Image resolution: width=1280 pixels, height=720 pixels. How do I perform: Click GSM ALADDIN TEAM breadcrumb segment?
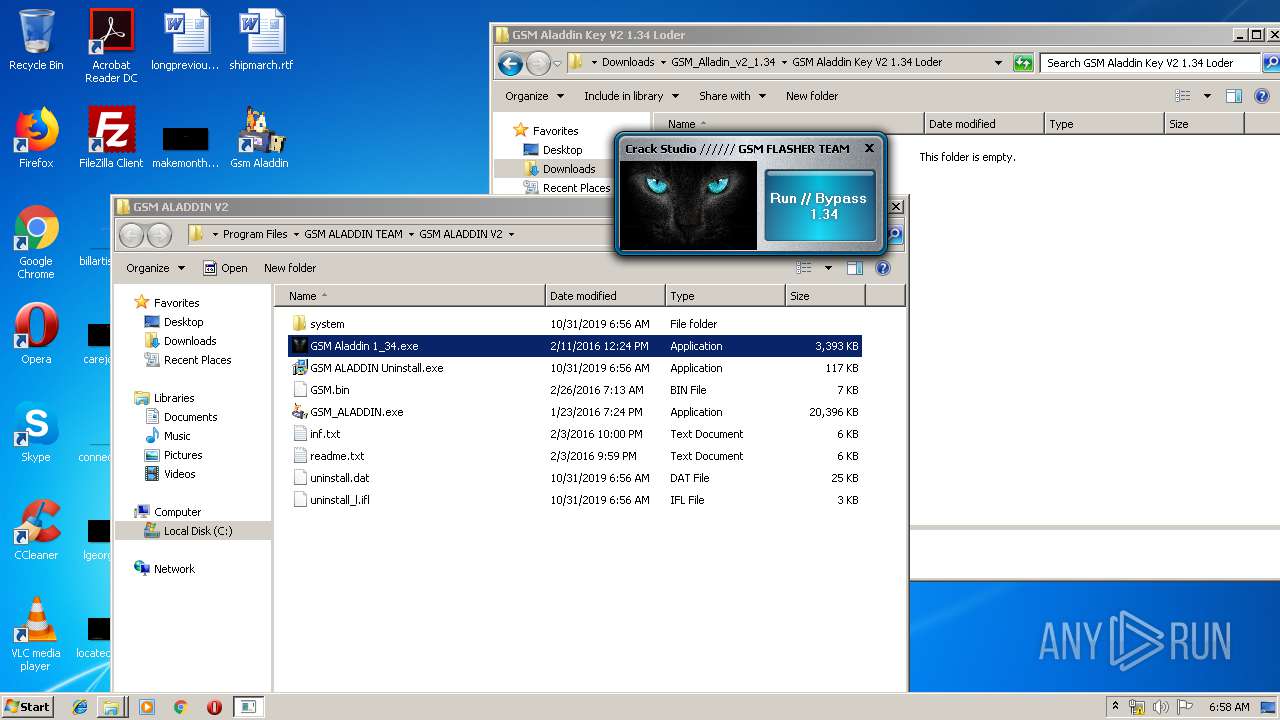[x=353, y=234]
